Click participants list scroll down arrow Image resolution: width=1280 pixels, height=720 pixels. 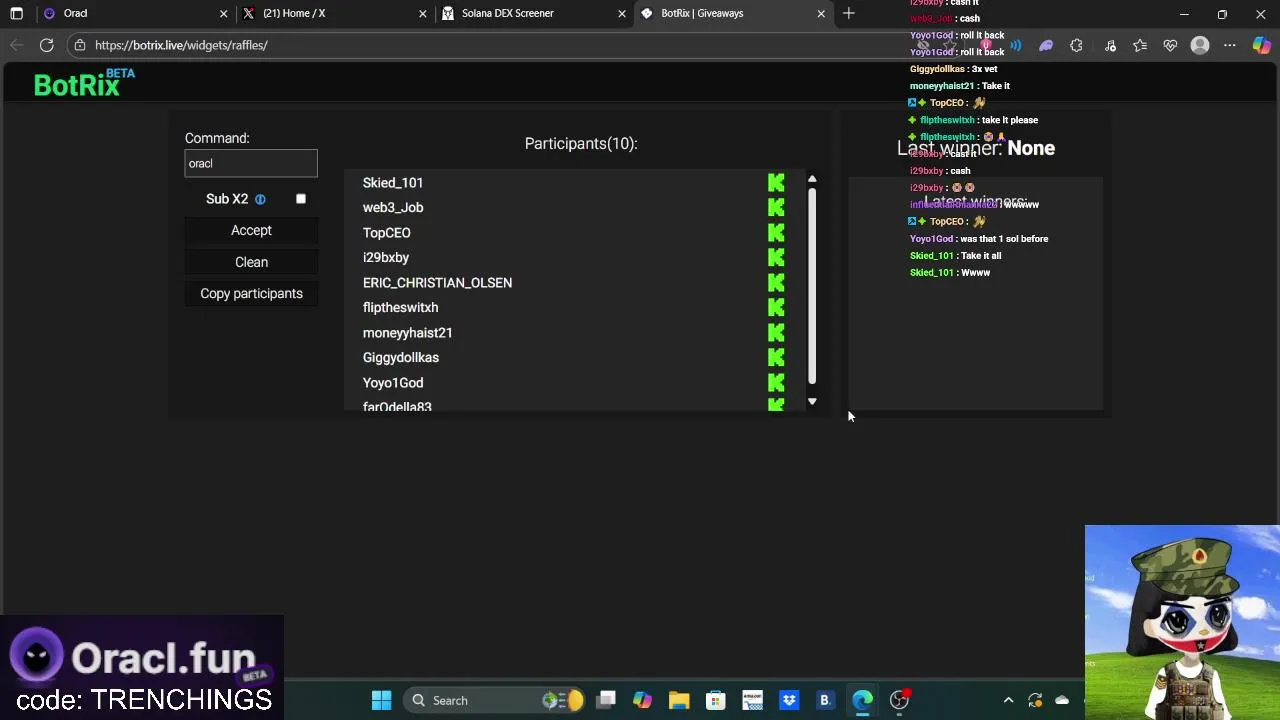tap(812, 401)
